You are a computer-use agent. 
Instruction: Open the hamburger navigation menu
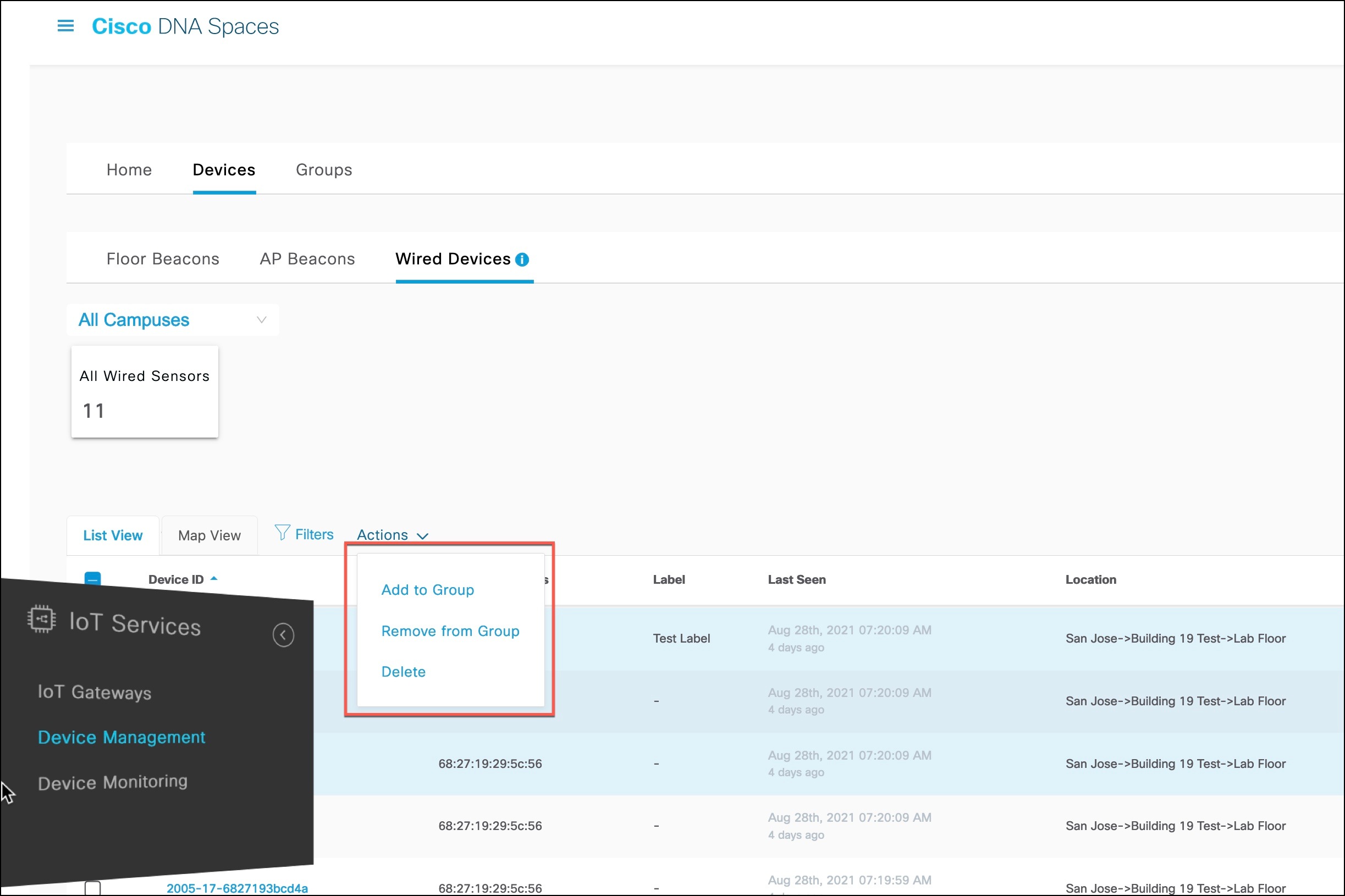[x=66, y=26]
